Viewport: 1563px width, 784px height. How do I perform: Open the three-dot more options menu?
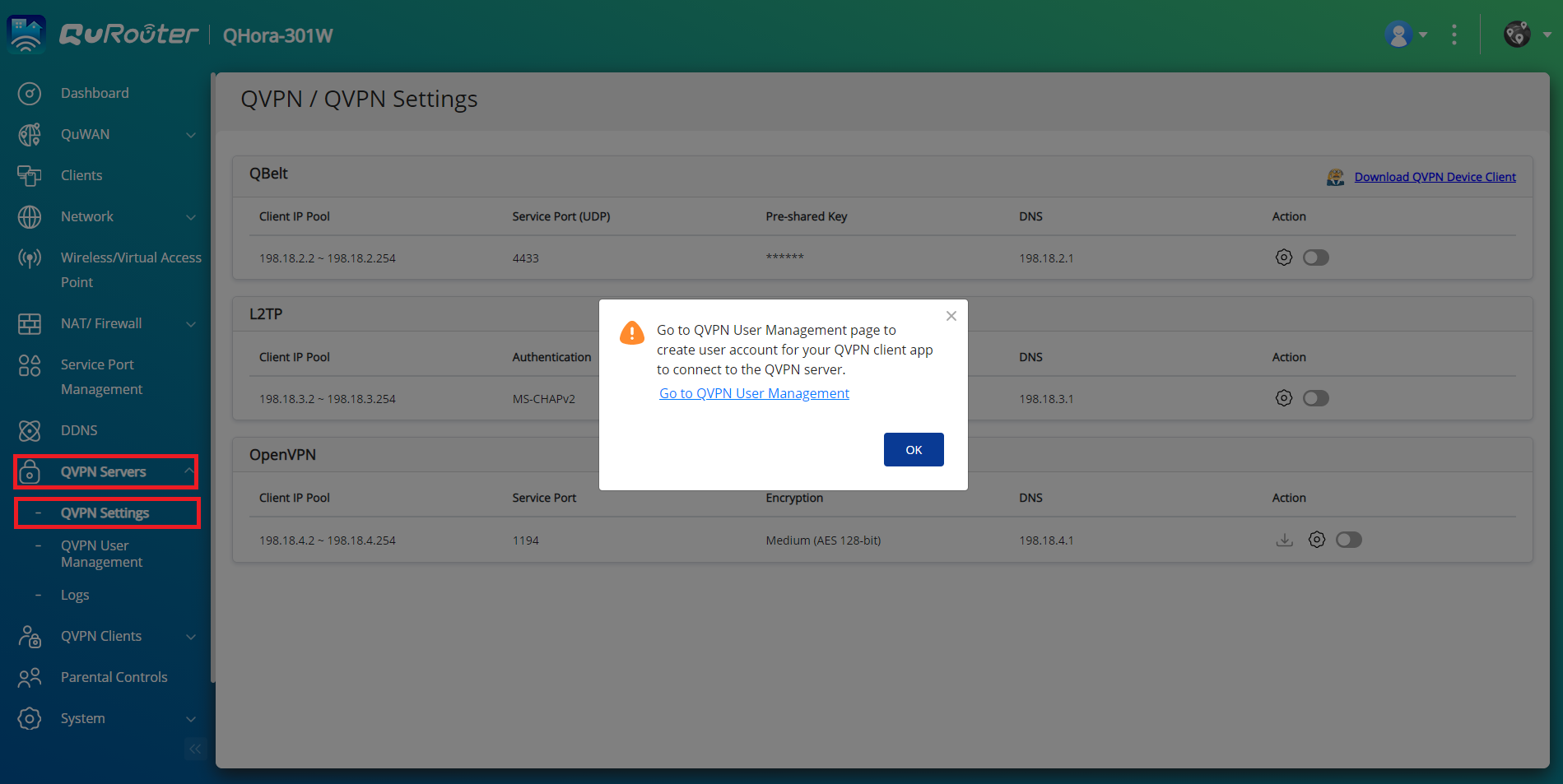(1454, 35)
